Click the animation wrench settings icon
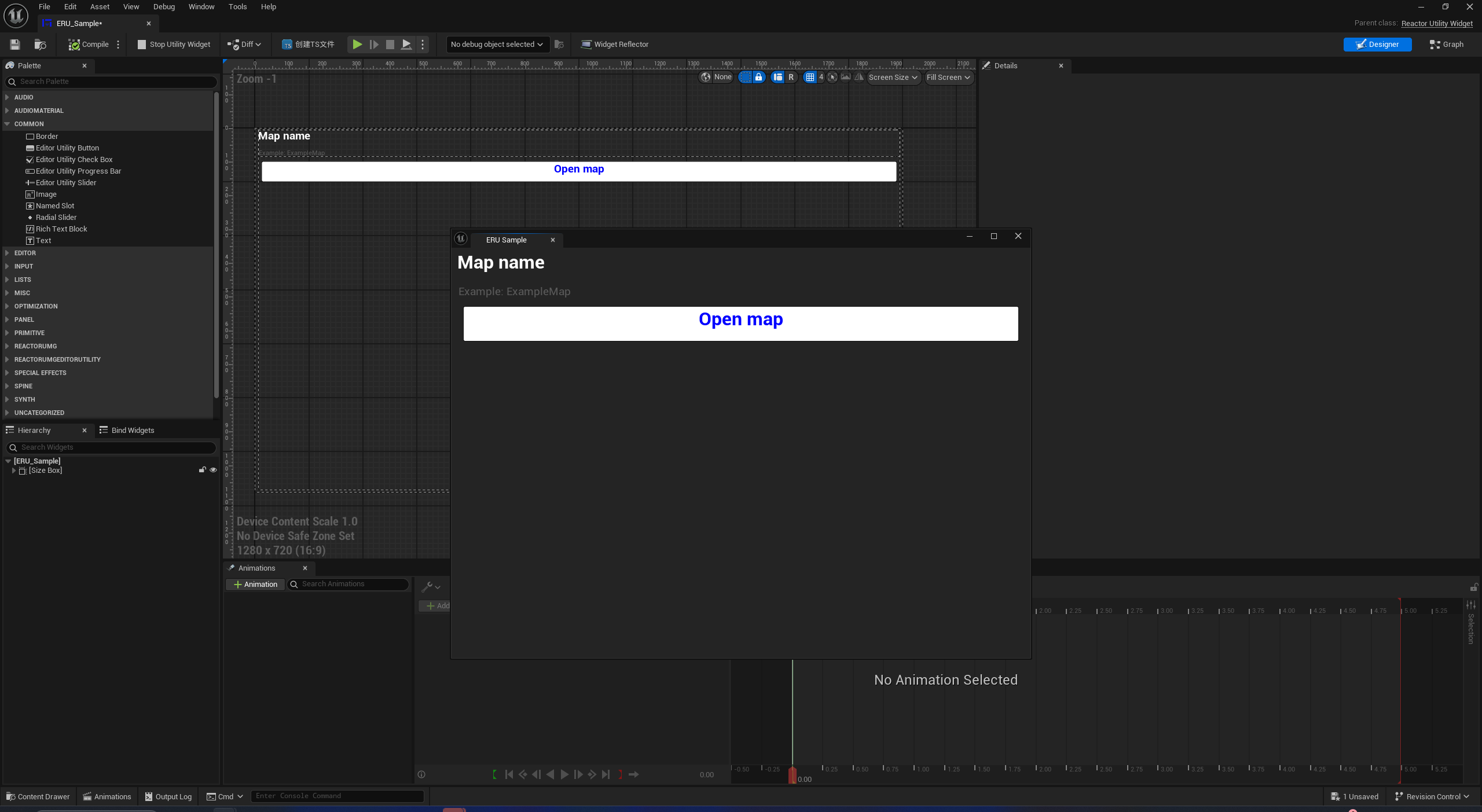The image size is (1482, 812). (x=427, y=587)
